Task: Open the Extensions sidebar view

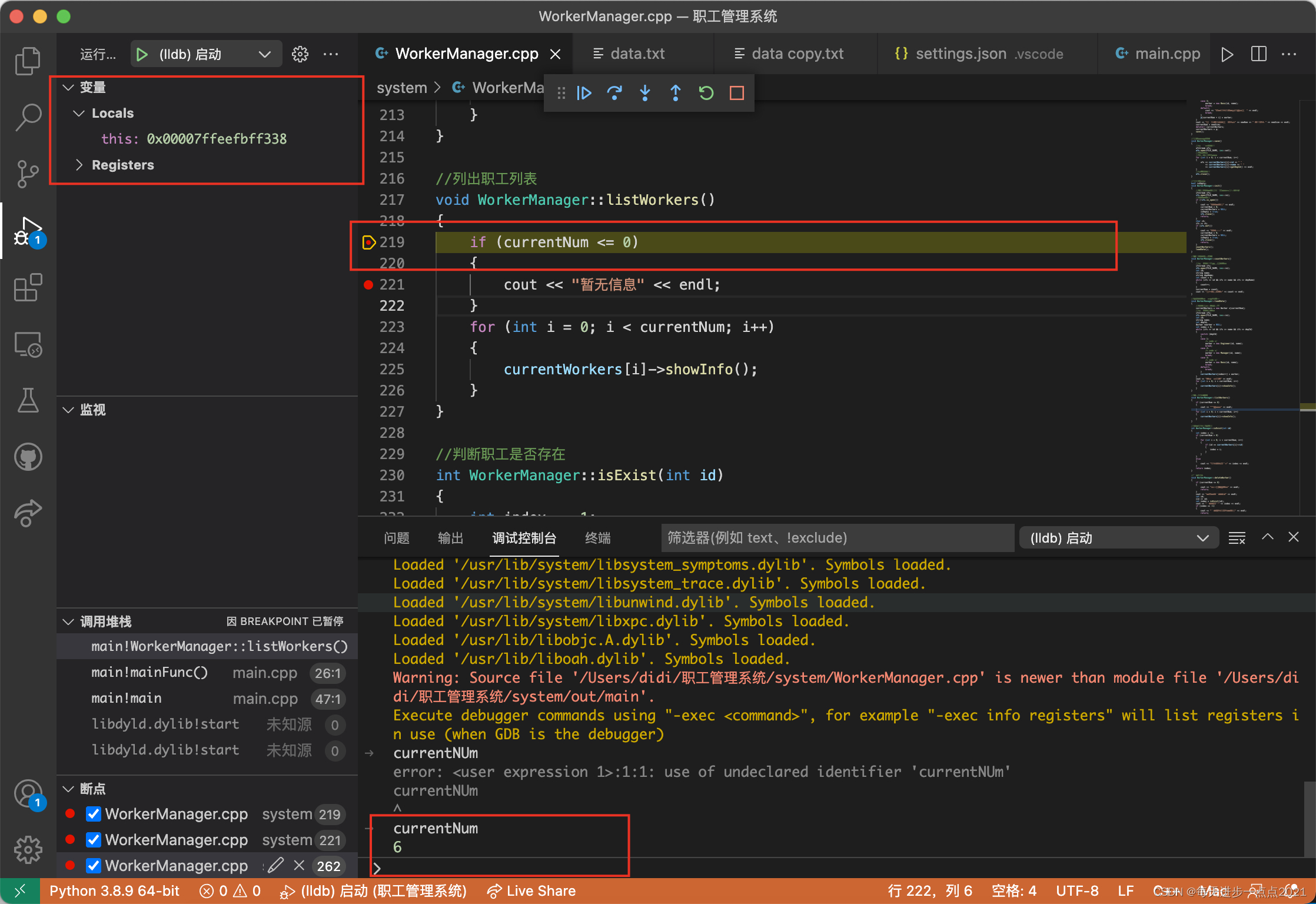Action: (28, 288)
